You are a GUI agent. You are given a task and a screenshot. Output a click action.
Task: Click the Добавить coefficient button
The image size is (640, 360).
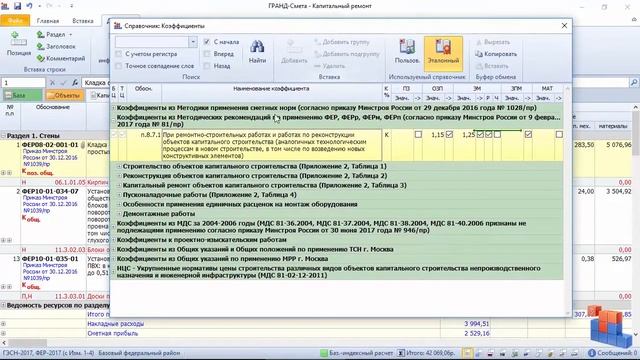[x=294, y=52]
